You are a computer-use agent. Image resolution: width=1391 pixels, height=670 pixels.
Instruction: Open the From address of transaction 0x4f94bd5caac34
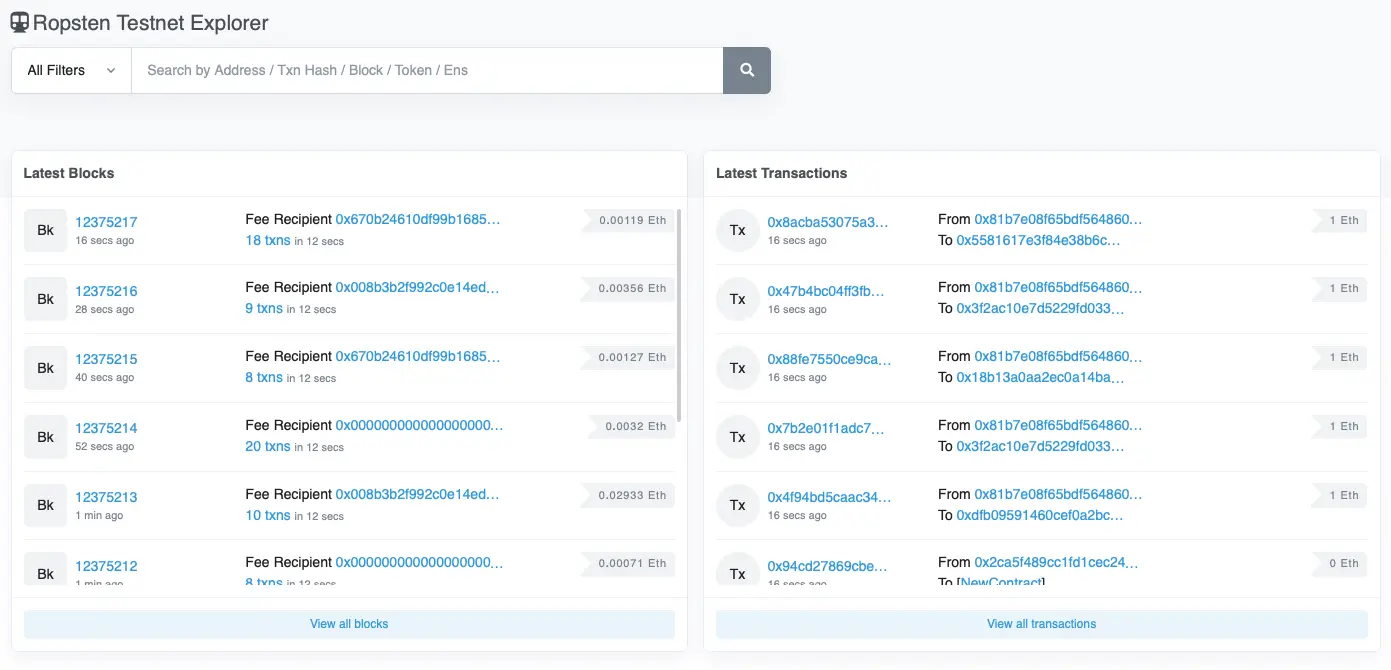coord(1058,494)
